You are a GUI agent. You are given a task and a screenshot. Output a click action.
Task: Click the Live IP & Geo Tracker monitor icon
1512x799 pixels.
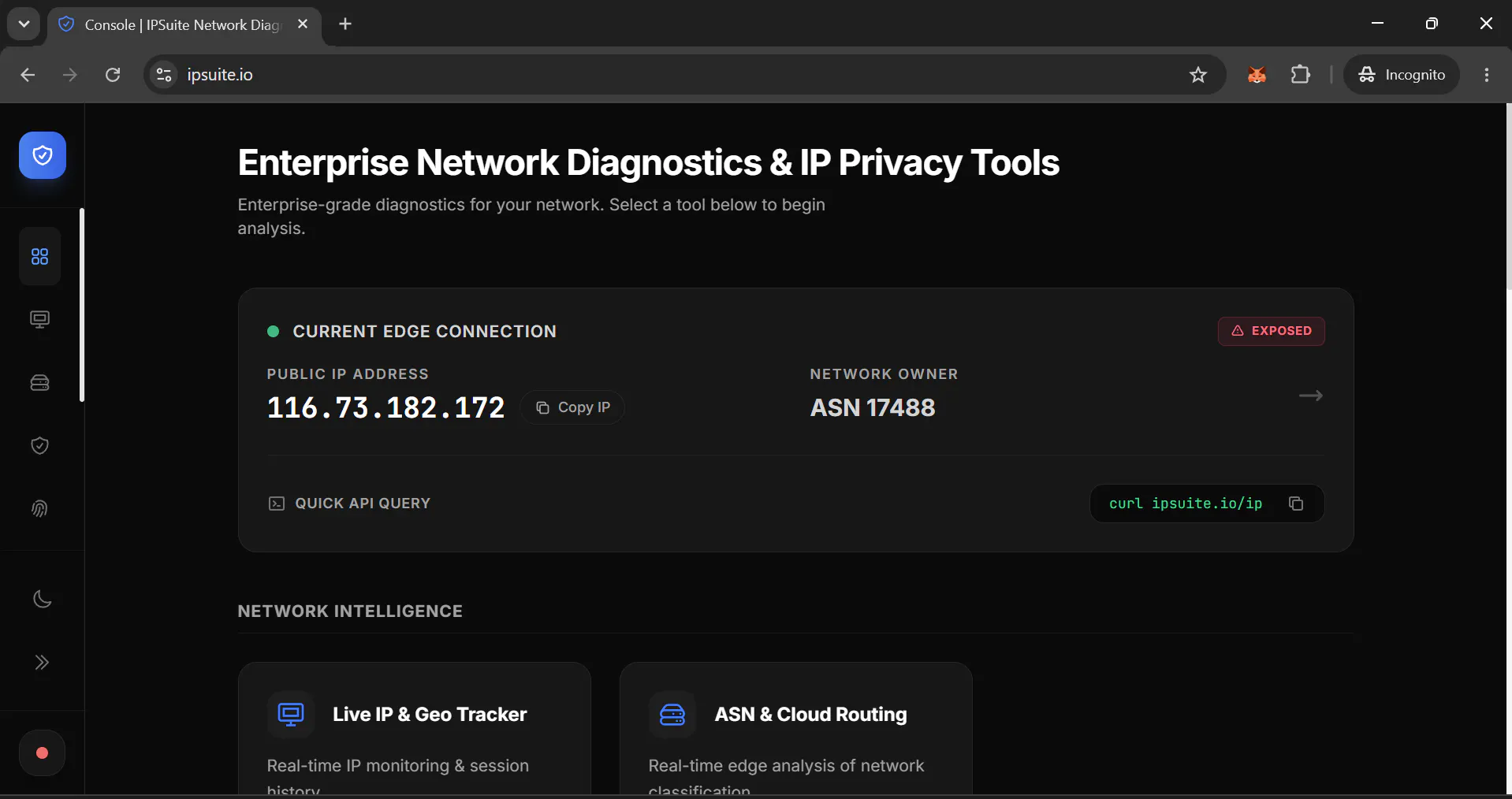click(x=291, y=715)
